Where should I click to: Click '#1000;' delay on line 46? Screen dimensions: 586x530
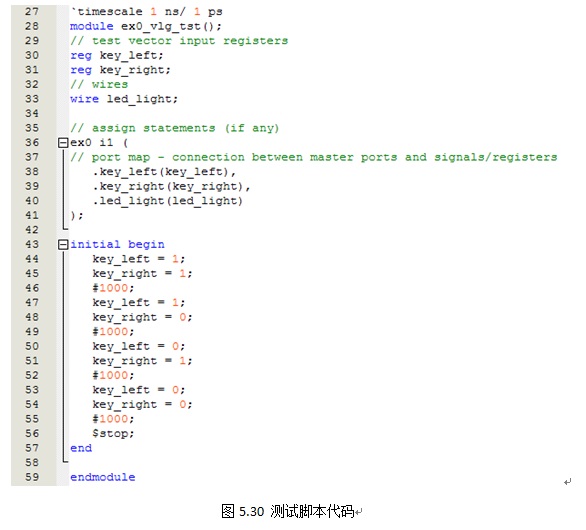tap(113, 288)
